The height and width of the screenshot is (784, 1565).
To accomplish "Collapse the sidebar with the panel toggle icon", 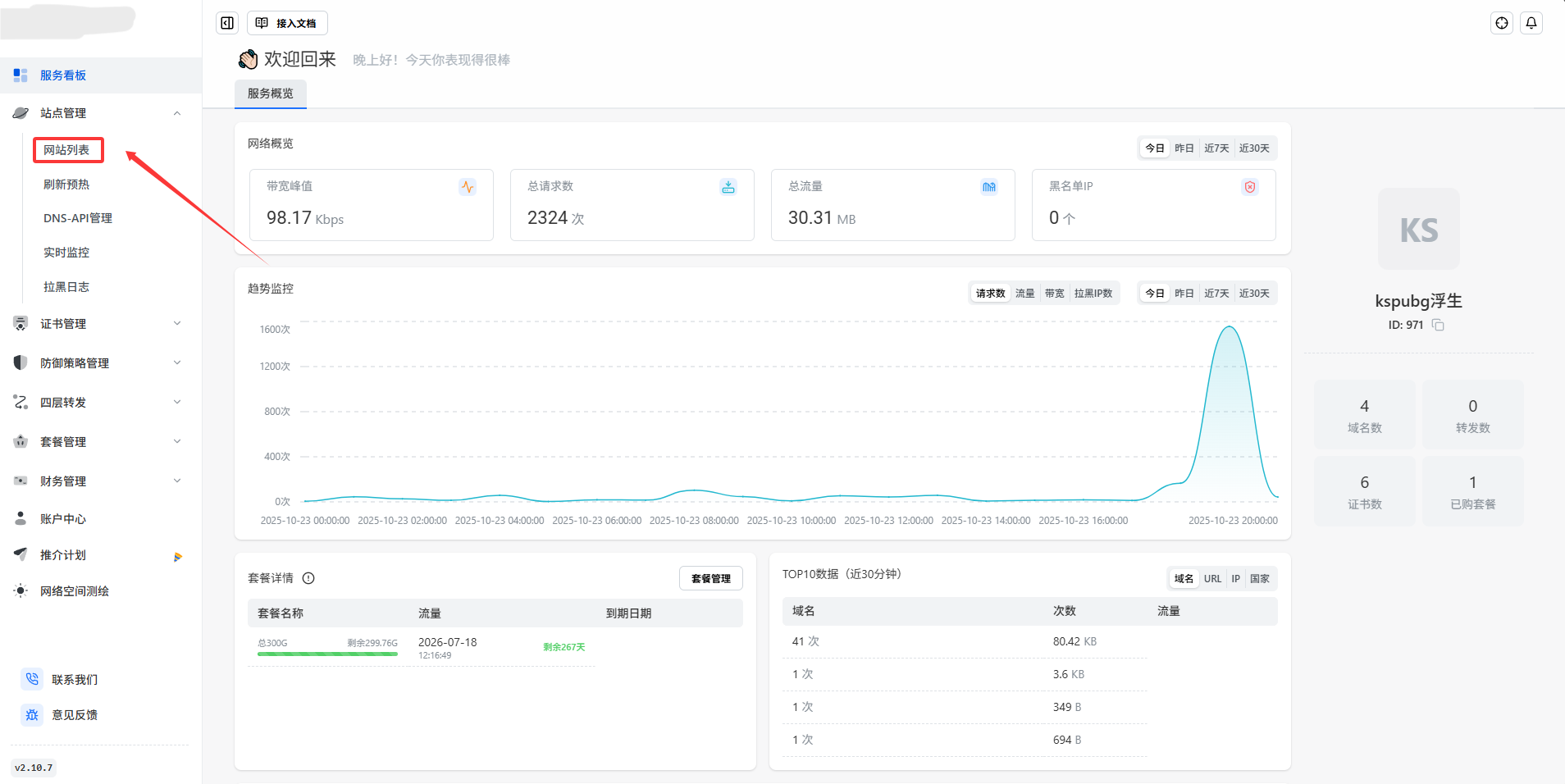I will (227, 23).
